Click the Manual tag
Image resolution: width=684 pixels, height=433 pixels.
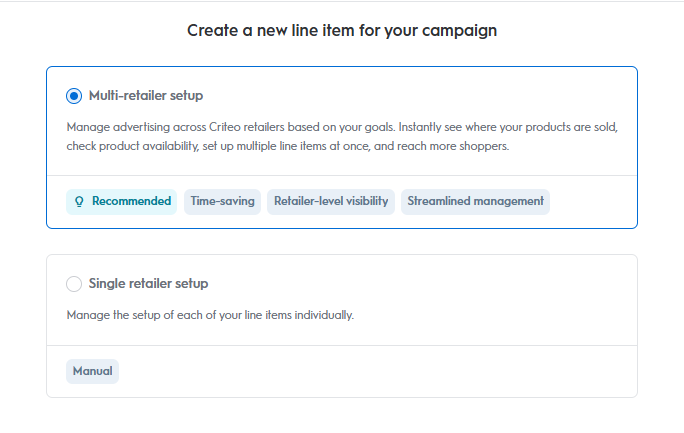92,371
